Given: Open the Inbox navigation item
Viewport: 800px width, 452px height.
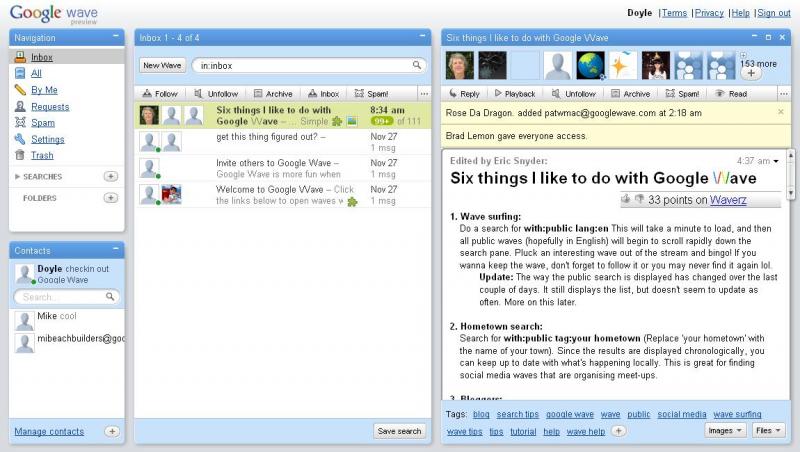Looking at the screenshot, I should 42,58.
